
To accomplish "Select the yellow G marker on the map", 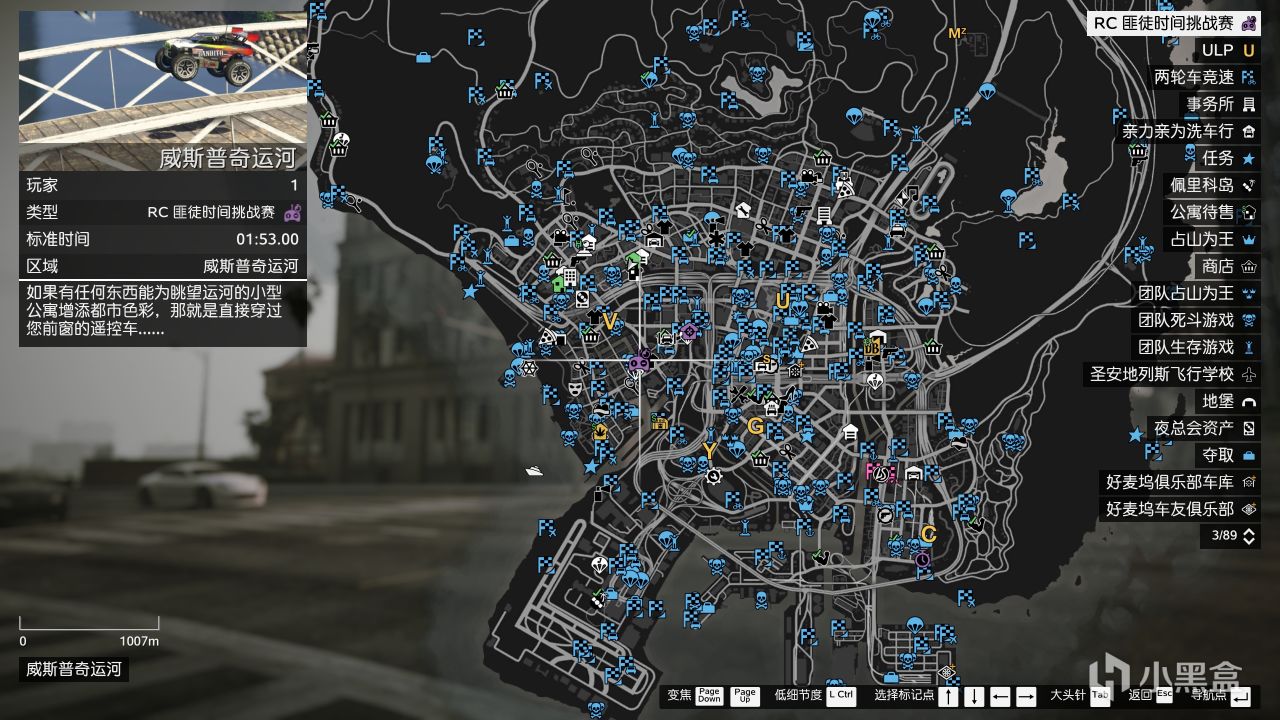I will pyautogui.click(x=755, y=427).
